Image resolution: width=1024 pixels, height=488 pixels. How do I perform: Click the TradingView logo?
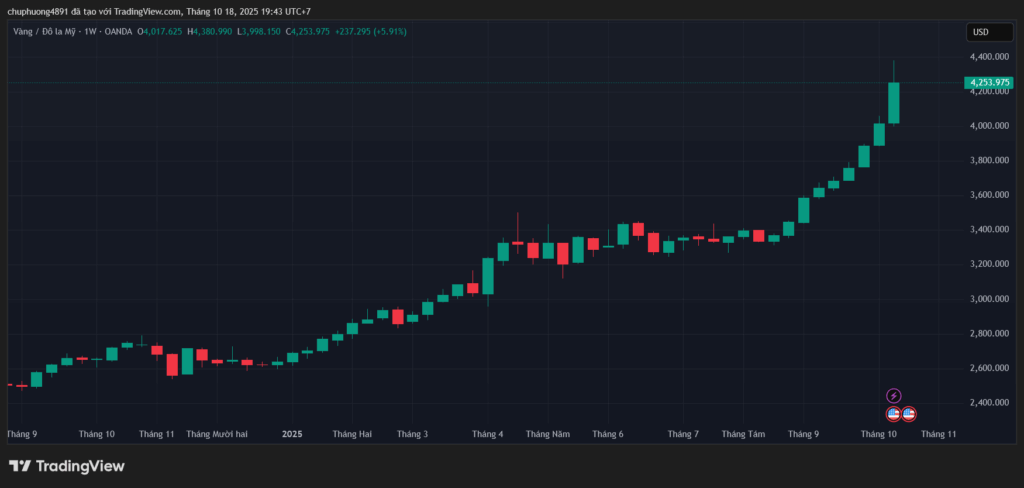tap(67, 466)
